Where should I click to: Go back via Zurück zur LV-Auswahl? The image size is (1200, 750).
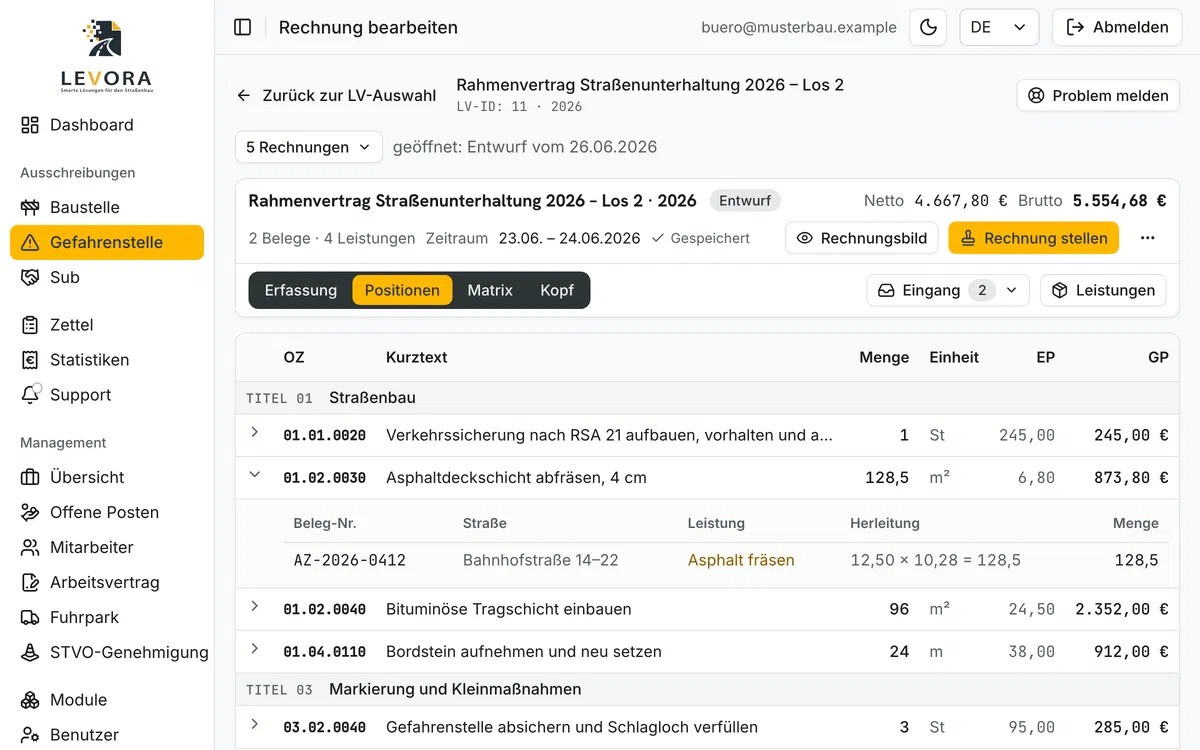point(336,96)
